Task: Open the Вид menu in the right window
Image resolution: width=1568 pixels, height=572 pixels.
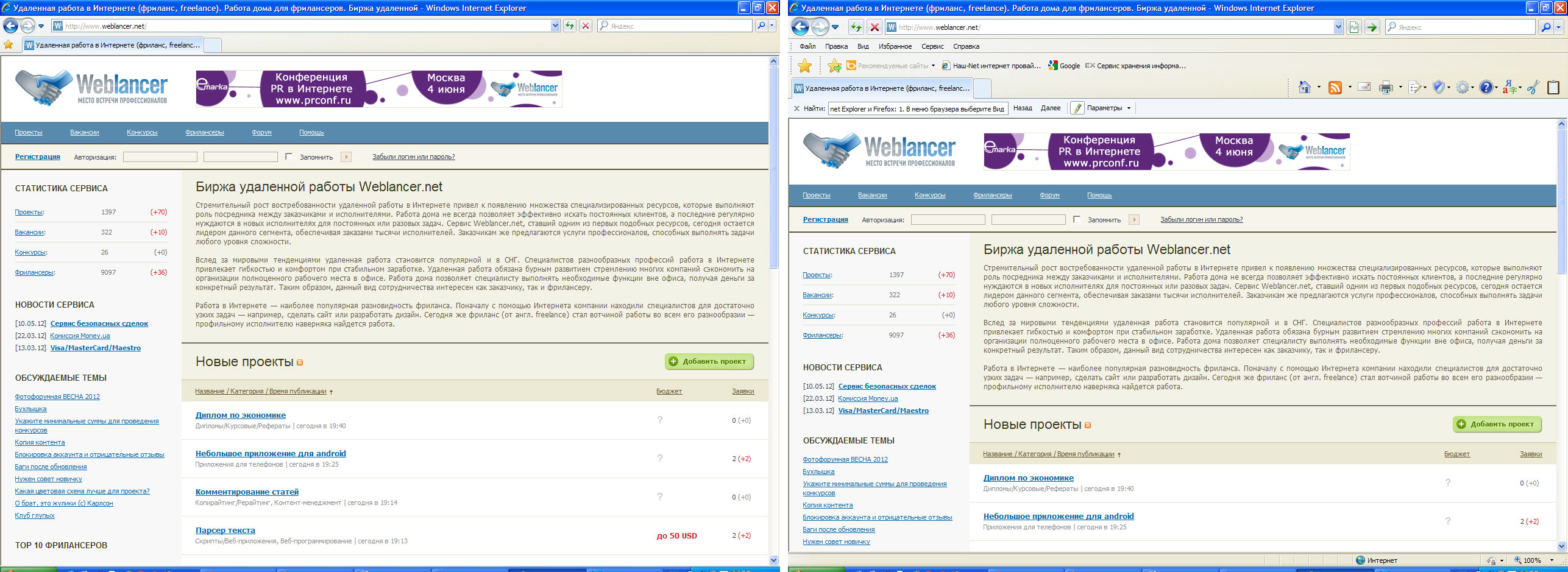Action: [863, 46]
